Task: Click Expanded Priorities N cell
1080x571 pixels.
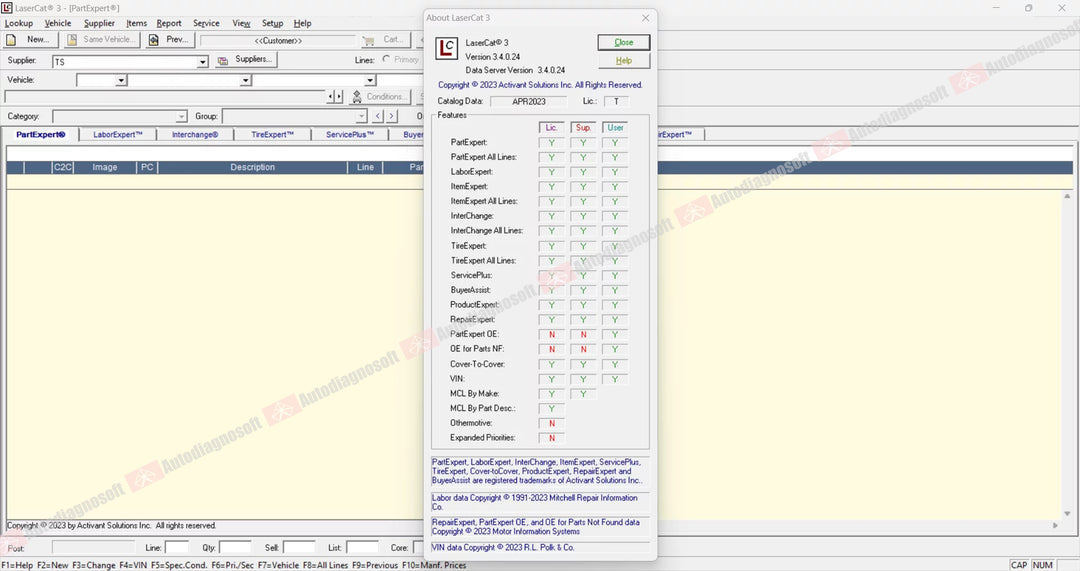Action: tap(552, 438)
